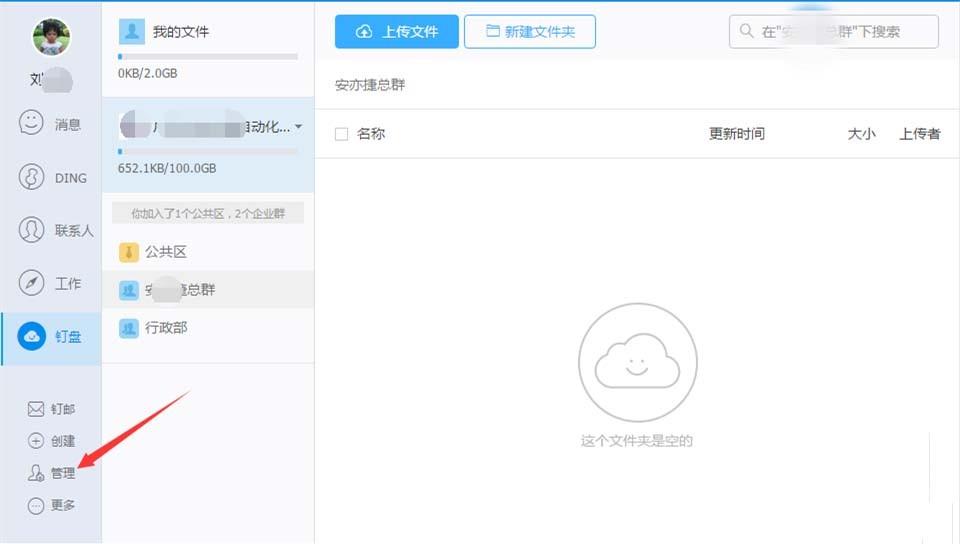
Task: Open the 管理 admin person icon
Action: (36, 472)
